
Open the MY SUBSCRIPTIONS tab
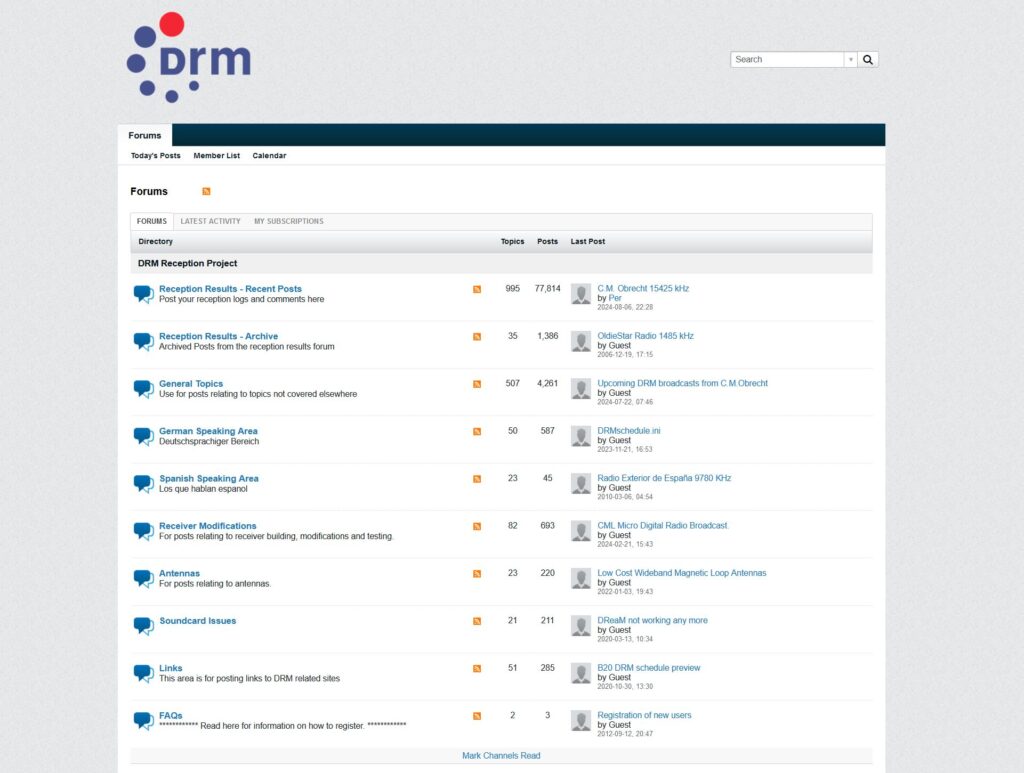coord(288,221)
